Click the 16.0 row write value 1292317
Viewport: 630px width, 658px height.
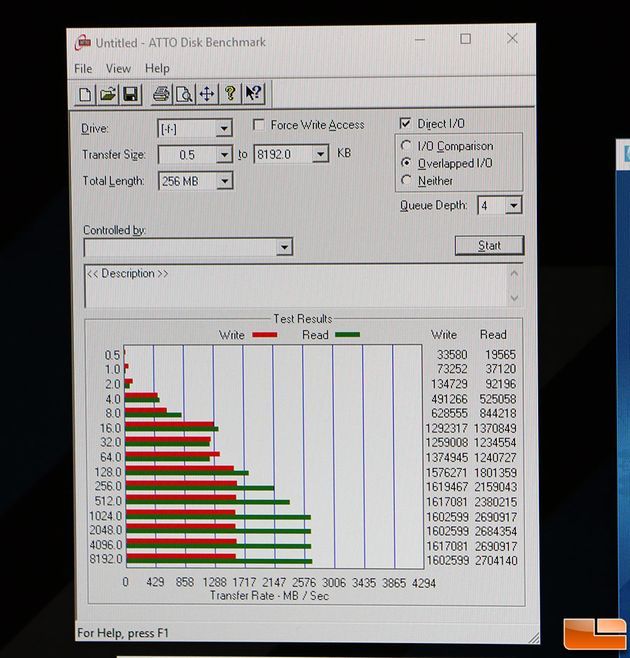[x=447, y=428]
